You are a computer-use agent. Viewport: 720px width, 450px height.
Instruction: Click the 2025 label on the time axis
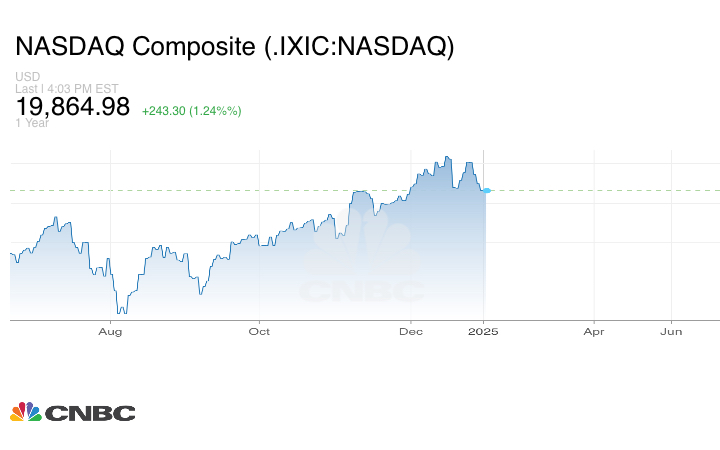484,331
